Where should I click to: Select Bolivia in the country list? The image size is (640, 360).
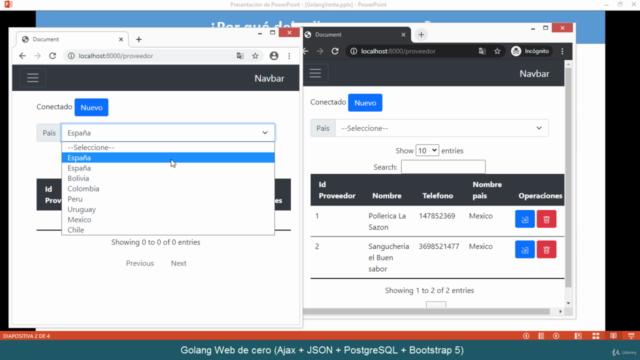(x=168, y=178)
